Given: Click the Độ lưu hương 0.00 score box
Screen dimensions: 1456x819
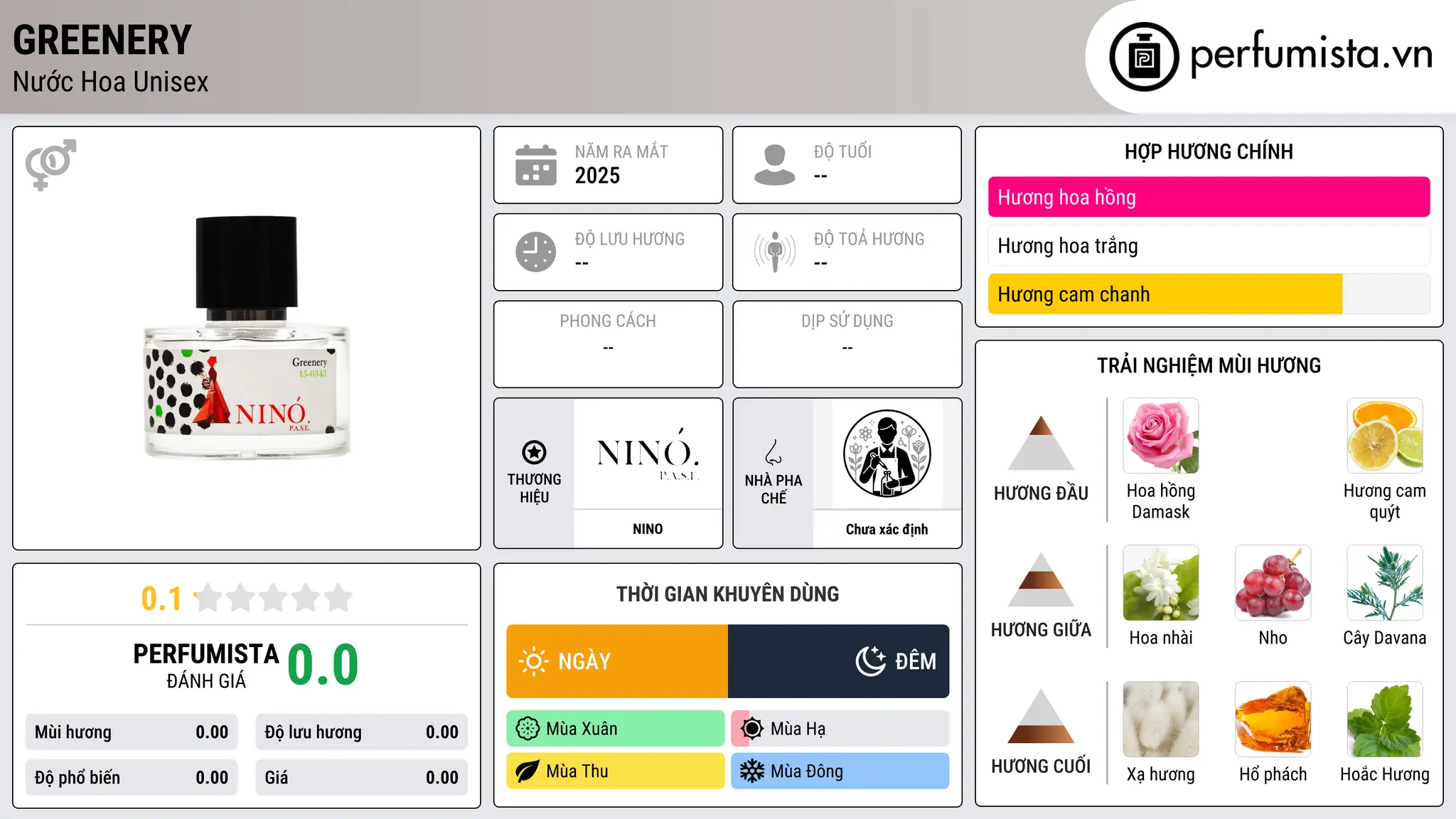Looking at the screenshot, I should point(362,732).
